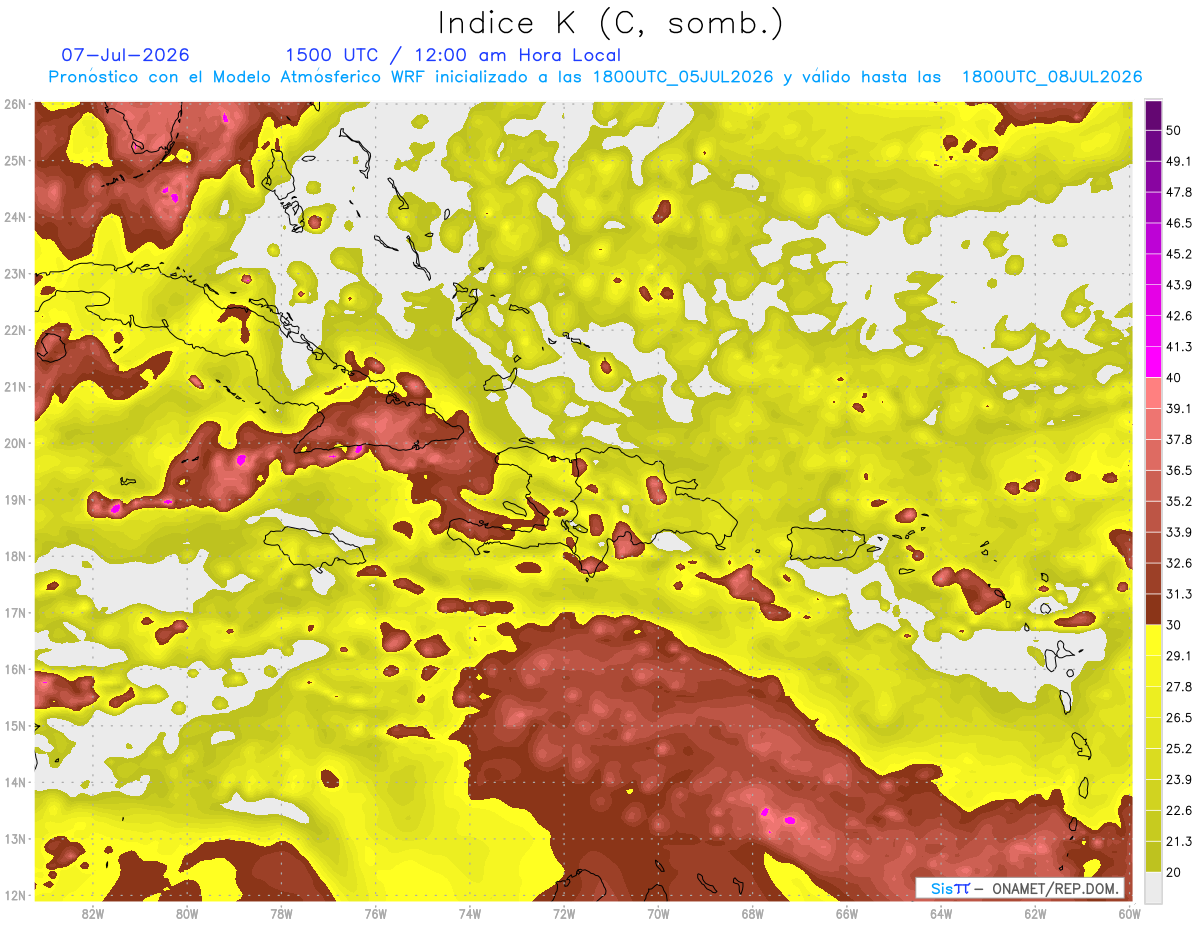Click the longitude label "72W"
1200x927 pixels.
(564, 913)
